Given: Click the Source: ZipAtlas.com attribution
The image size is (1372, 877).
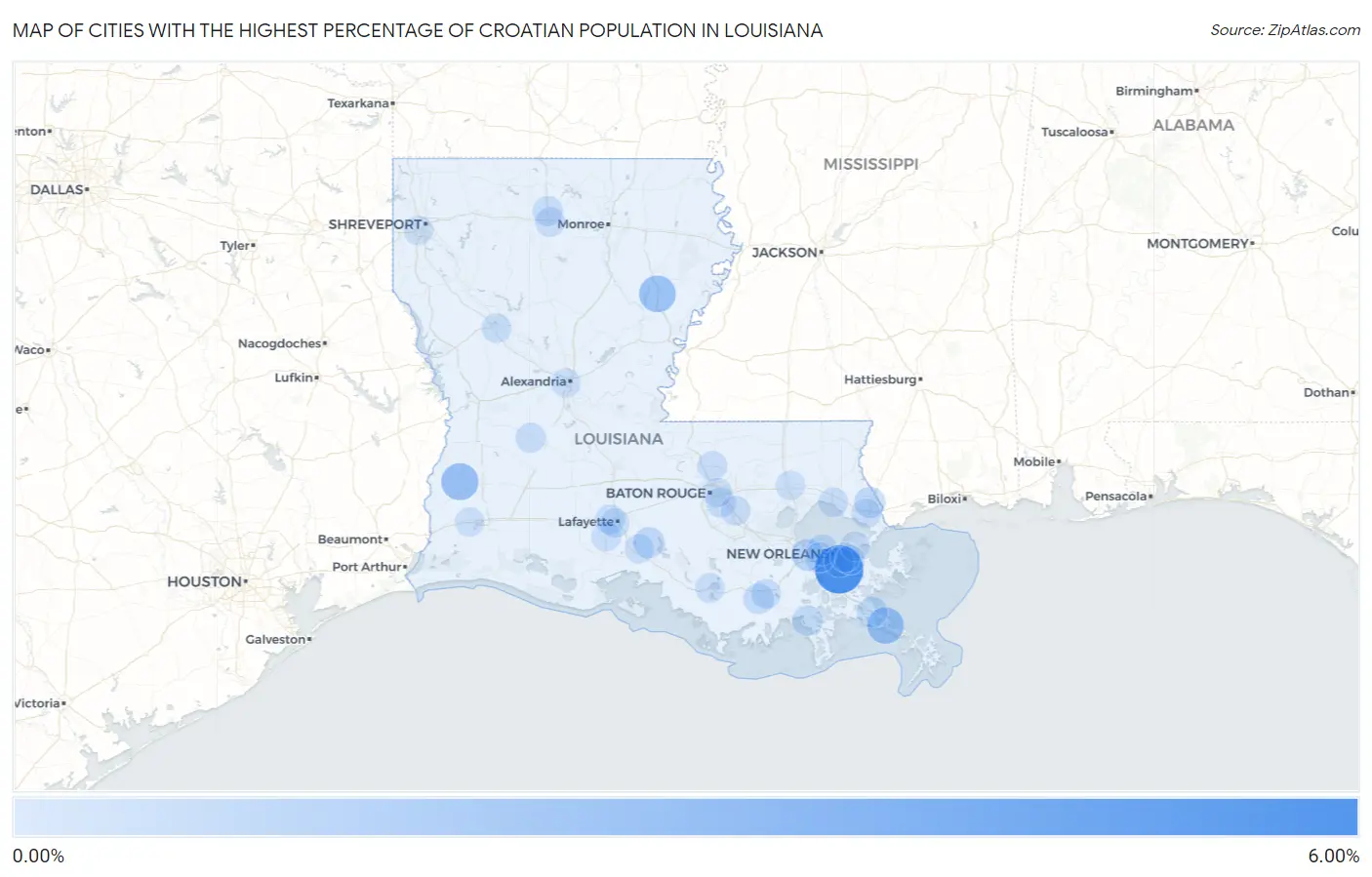Looking at the screenshot, I should (1285, 30).
